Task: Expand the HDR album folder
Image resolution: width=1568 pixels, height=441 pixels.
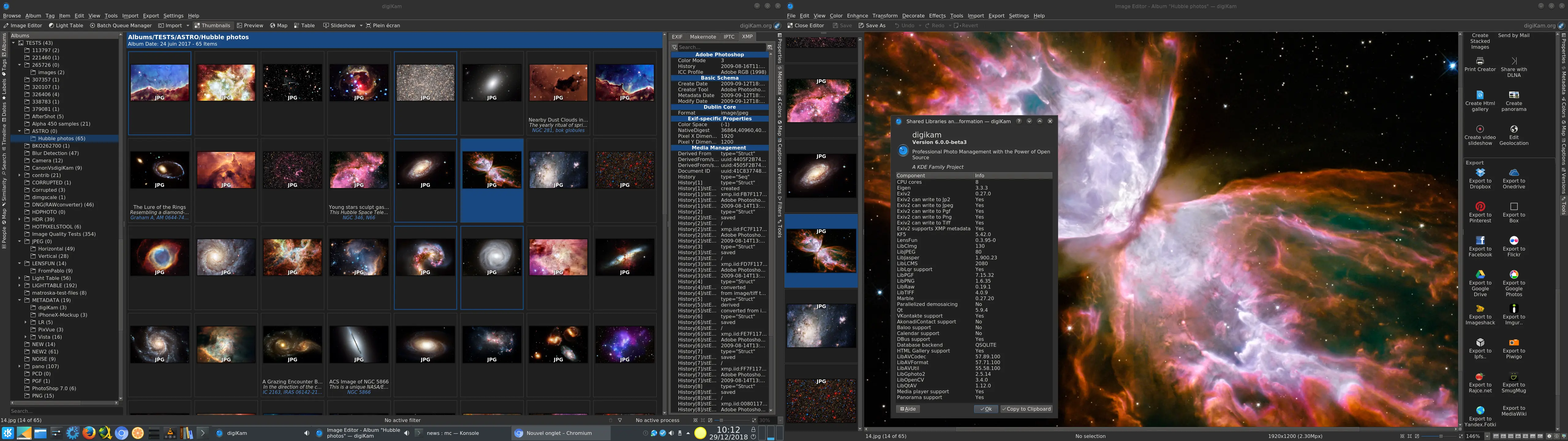Action: coord(20,219)
